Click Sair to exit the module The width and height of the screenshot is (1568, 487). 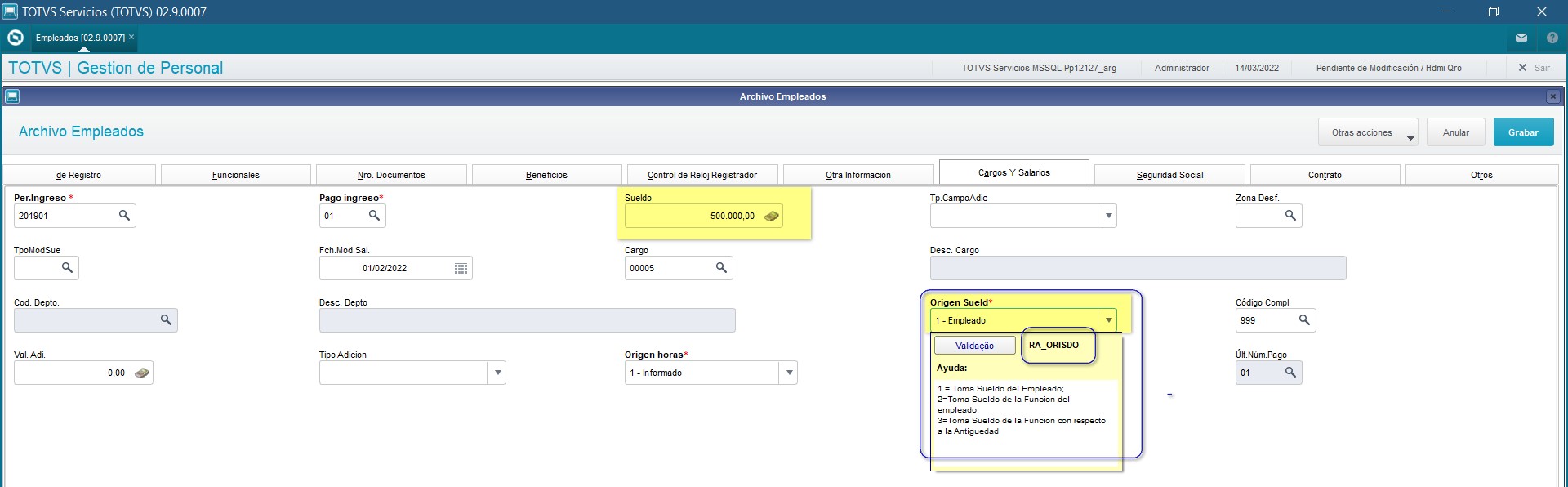click(x=1535, y=68)
